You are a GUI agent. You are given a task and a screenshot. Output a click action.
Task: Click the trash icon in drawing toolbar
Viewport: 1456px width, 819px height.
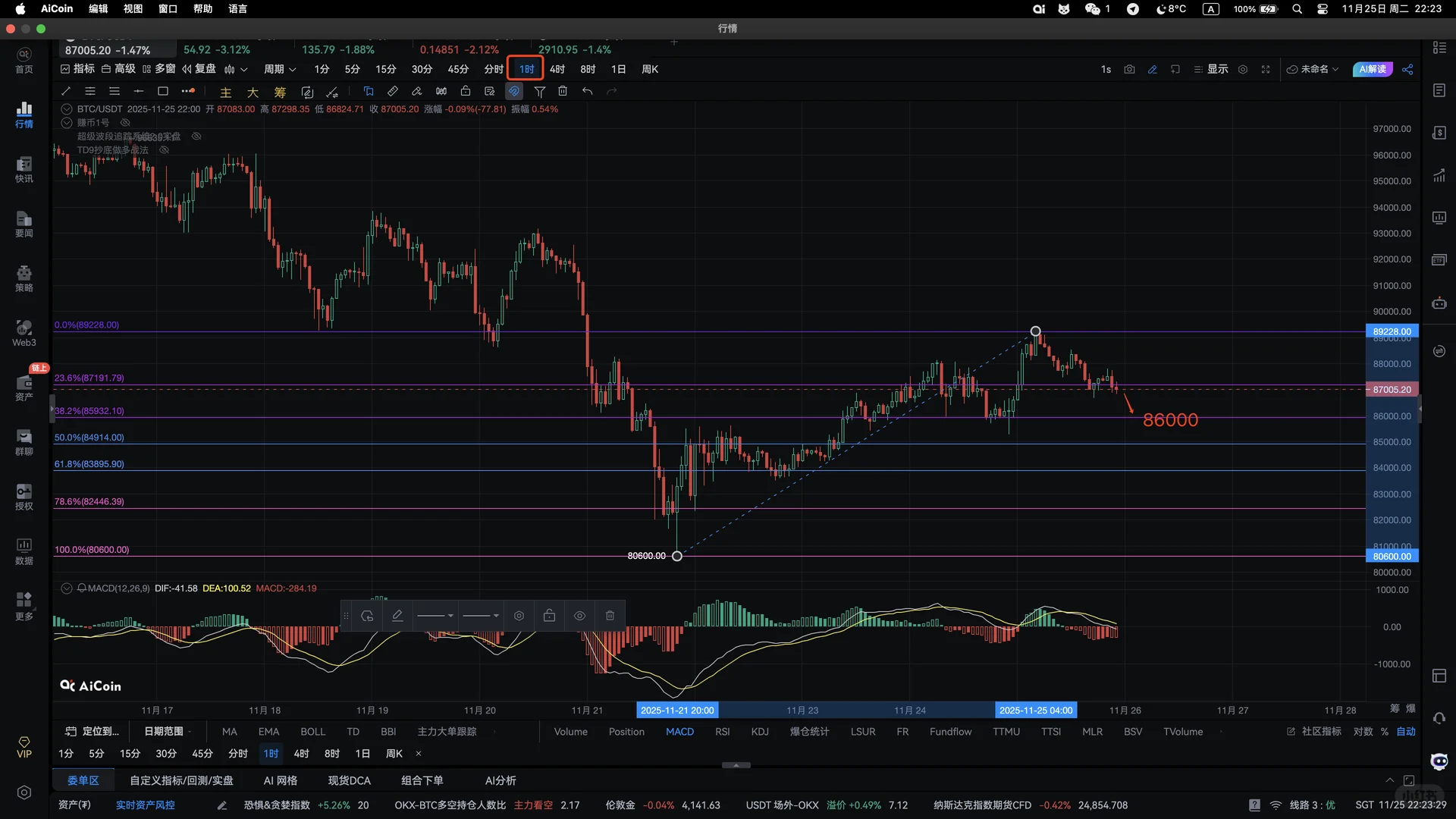563,91
